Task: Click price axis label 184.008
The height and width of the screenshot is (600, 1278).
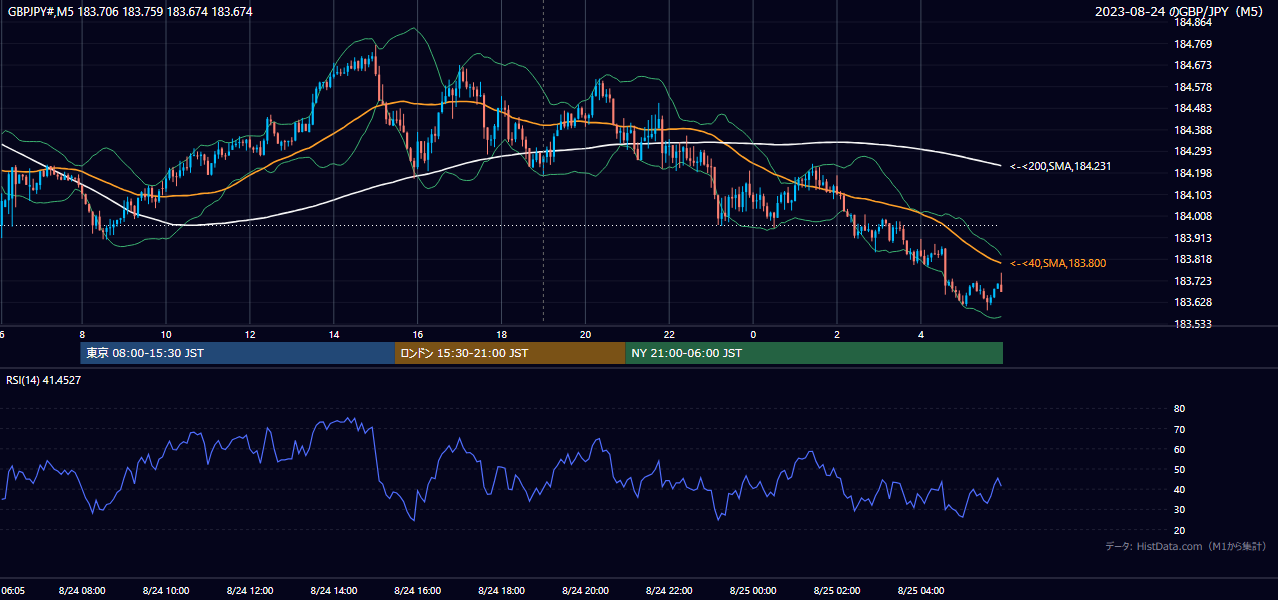Action: (x=1191, y=216)
